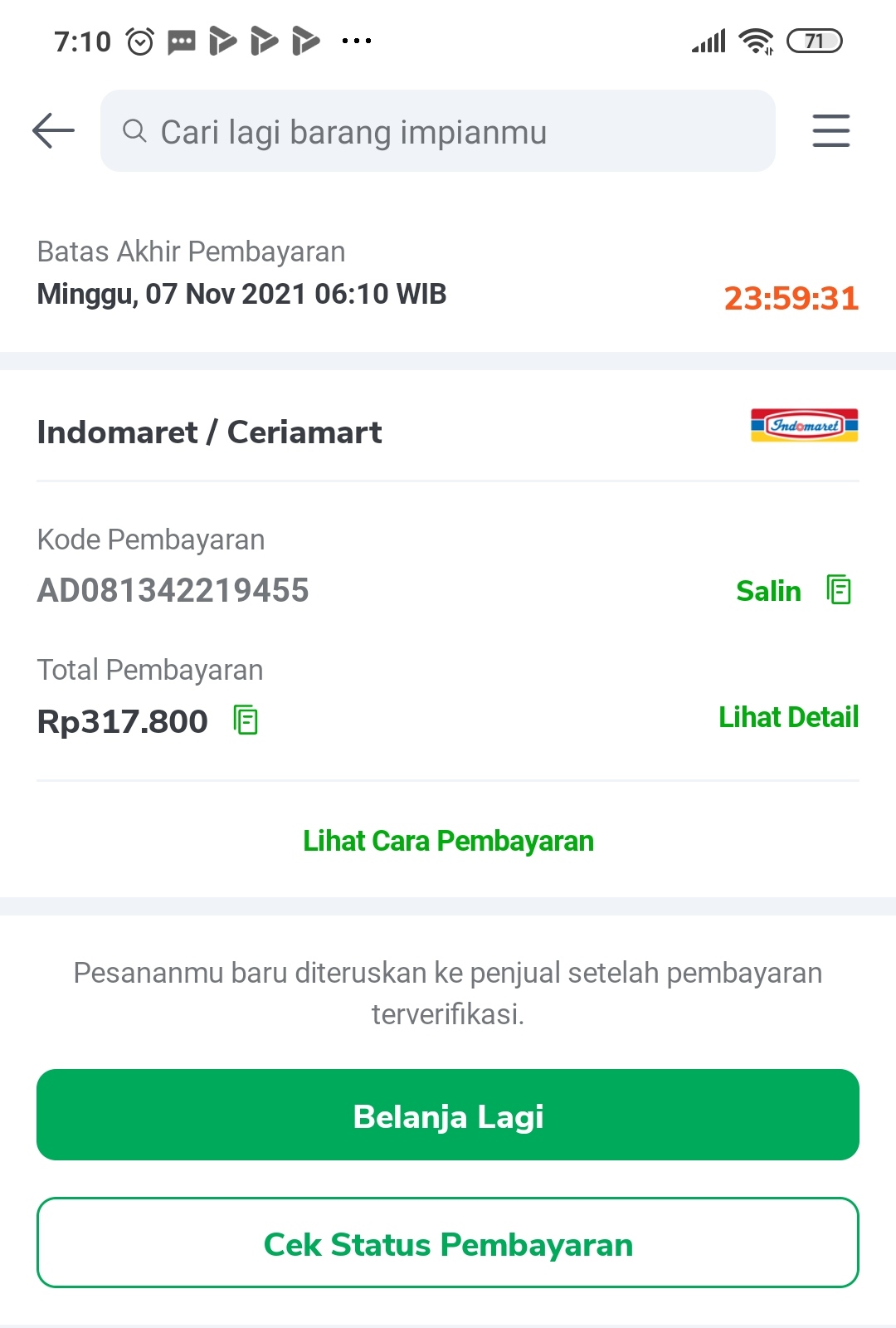Tap the message notification icon

(182, 41)
